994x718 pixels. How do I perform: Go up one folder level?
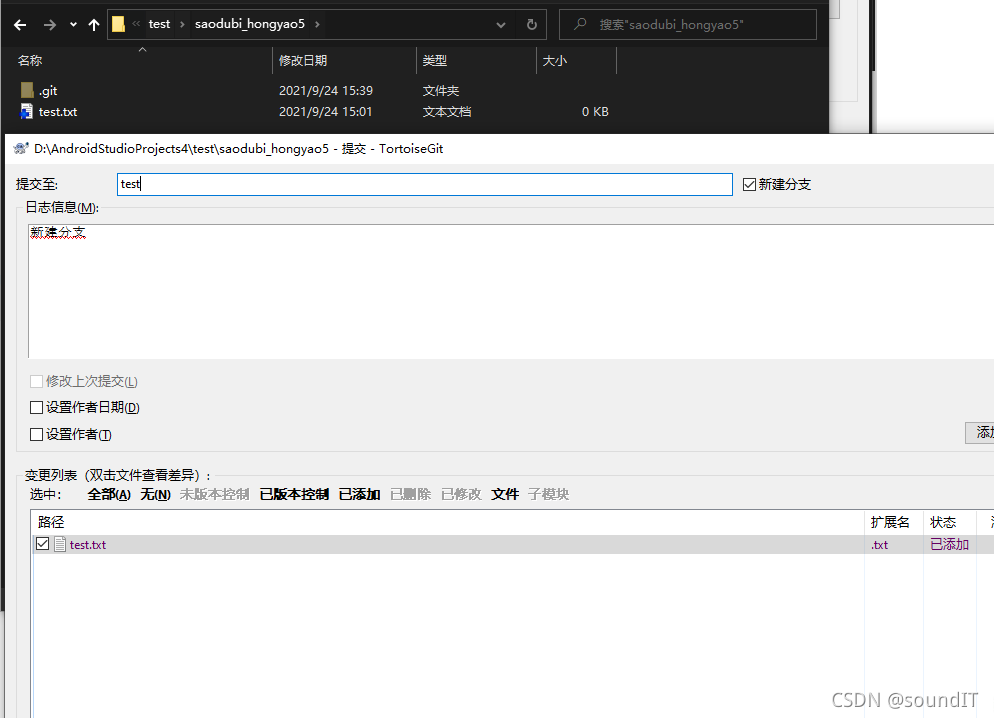pos(94,25)
